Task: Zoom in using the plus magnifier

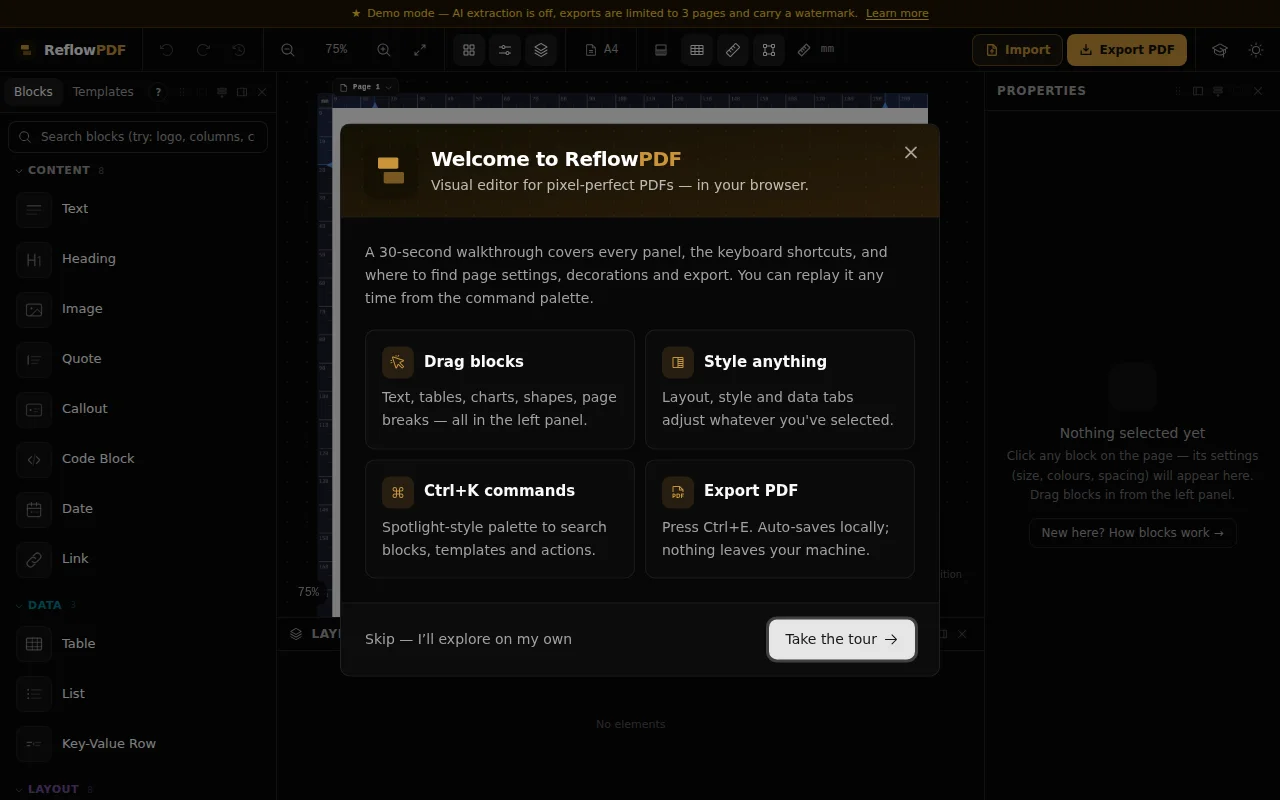Action: (384, 50)
